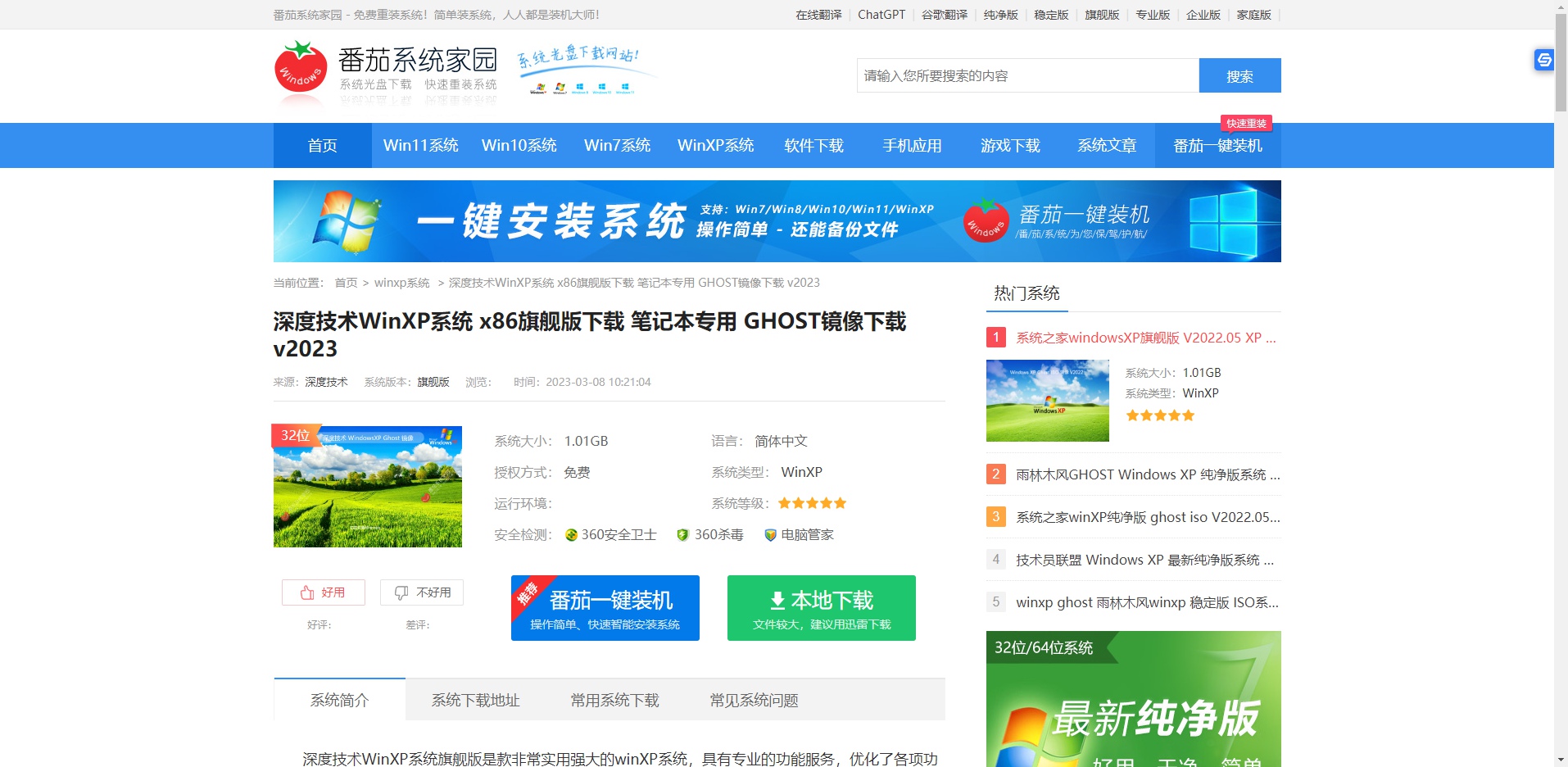Screen dimensions: 1568x767
Task: Click the 在线翻译 top link
Action: pos(818,15)
